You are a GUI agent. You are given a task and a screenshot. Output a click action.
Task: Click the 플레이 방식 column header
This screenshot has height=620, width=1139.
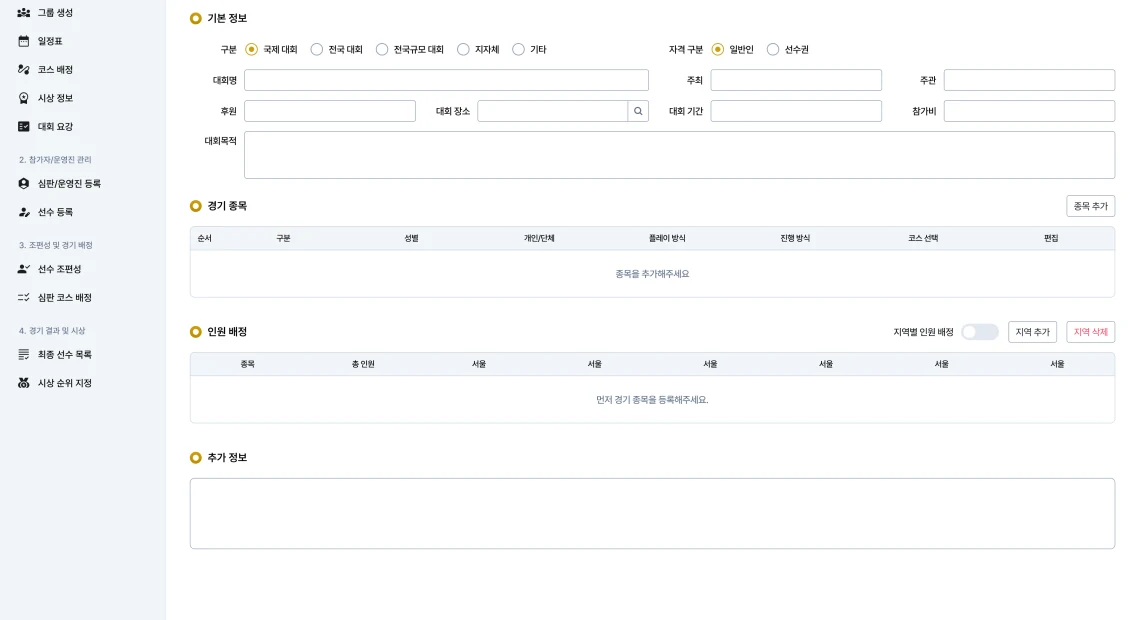(x=667, y=238)
